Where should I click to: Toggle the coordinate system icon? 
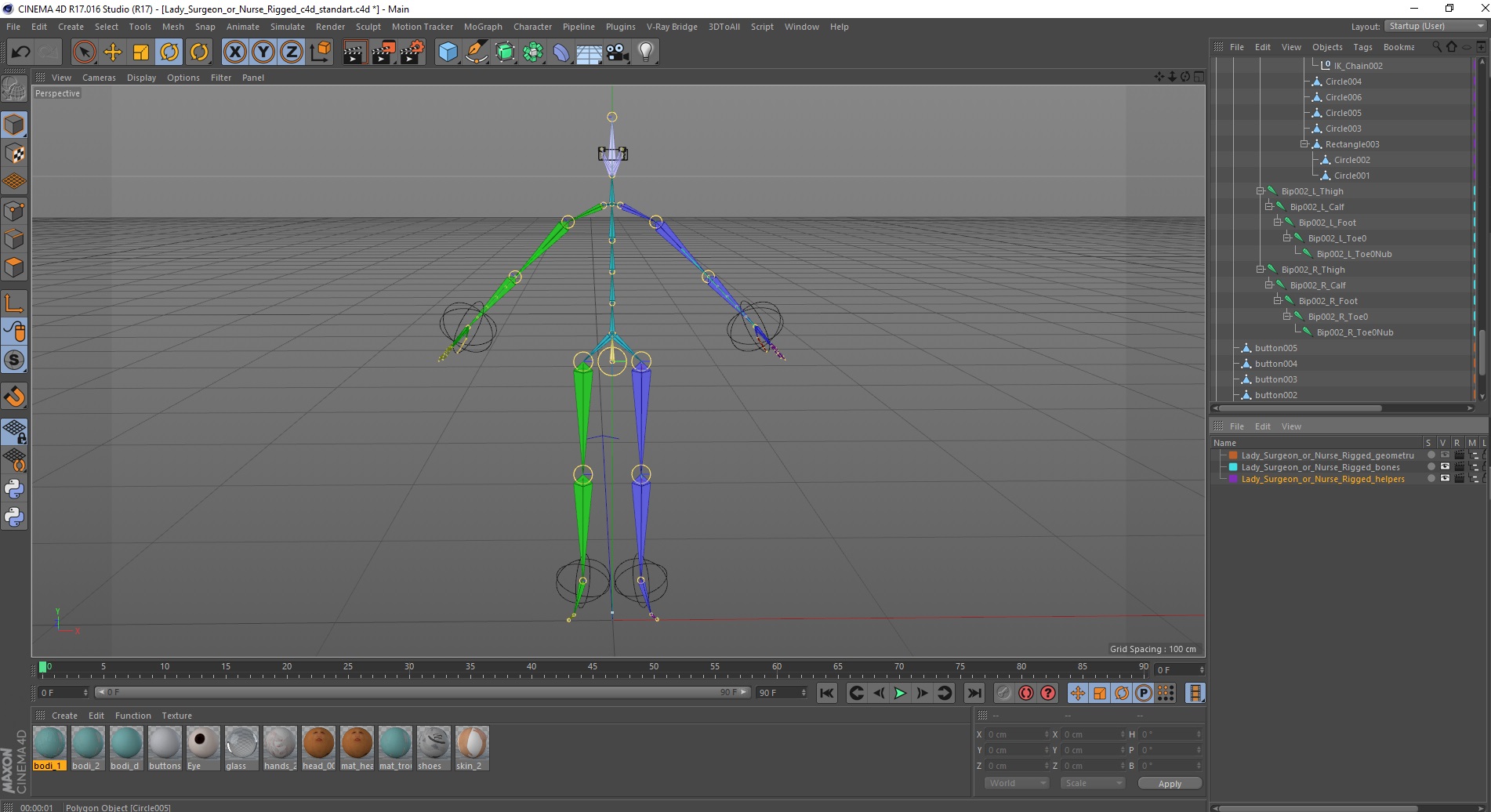[320, 53]
